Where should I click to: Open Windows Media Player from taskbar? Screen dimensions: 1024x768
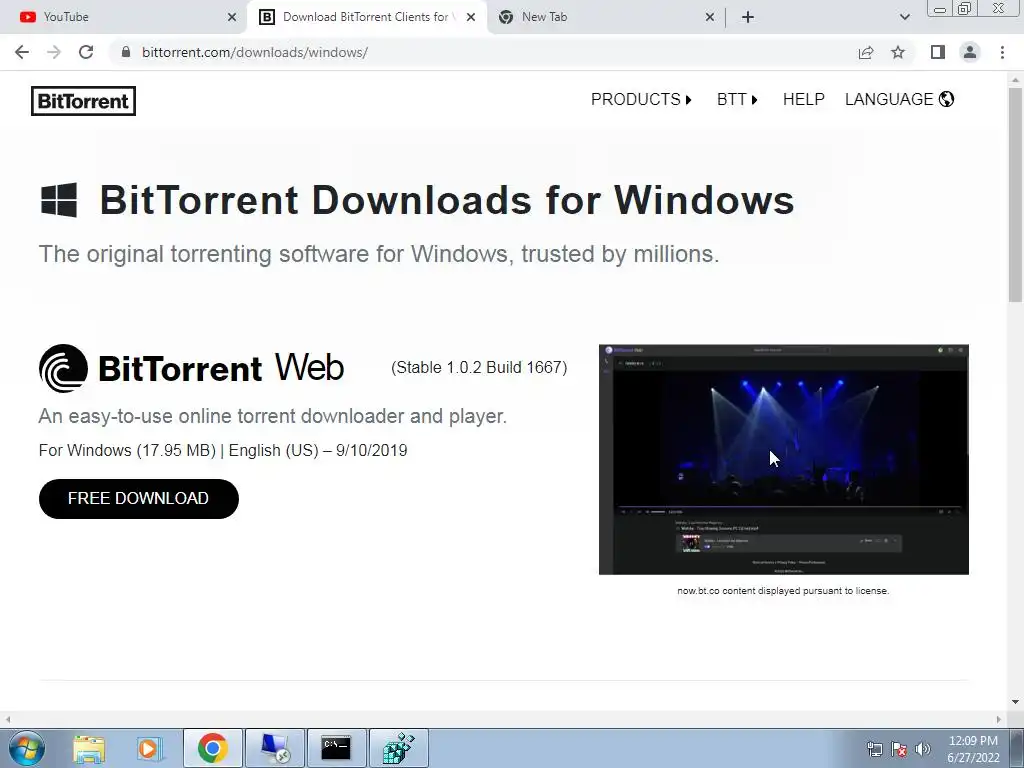pyautogui.click(x=150, y=748)
